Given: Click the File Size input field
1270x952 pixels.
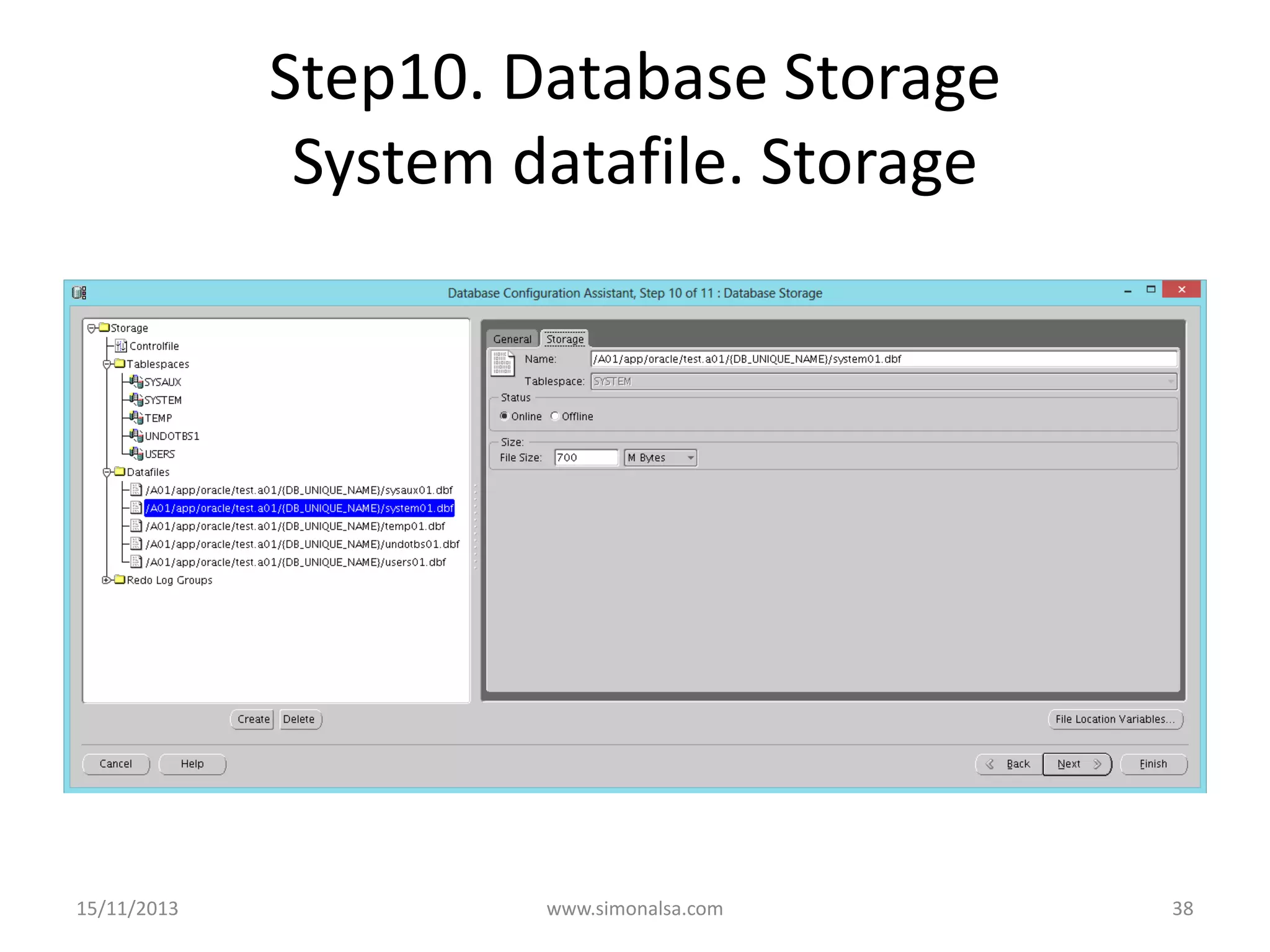Looking at the screenshot, I should point(586,457).
